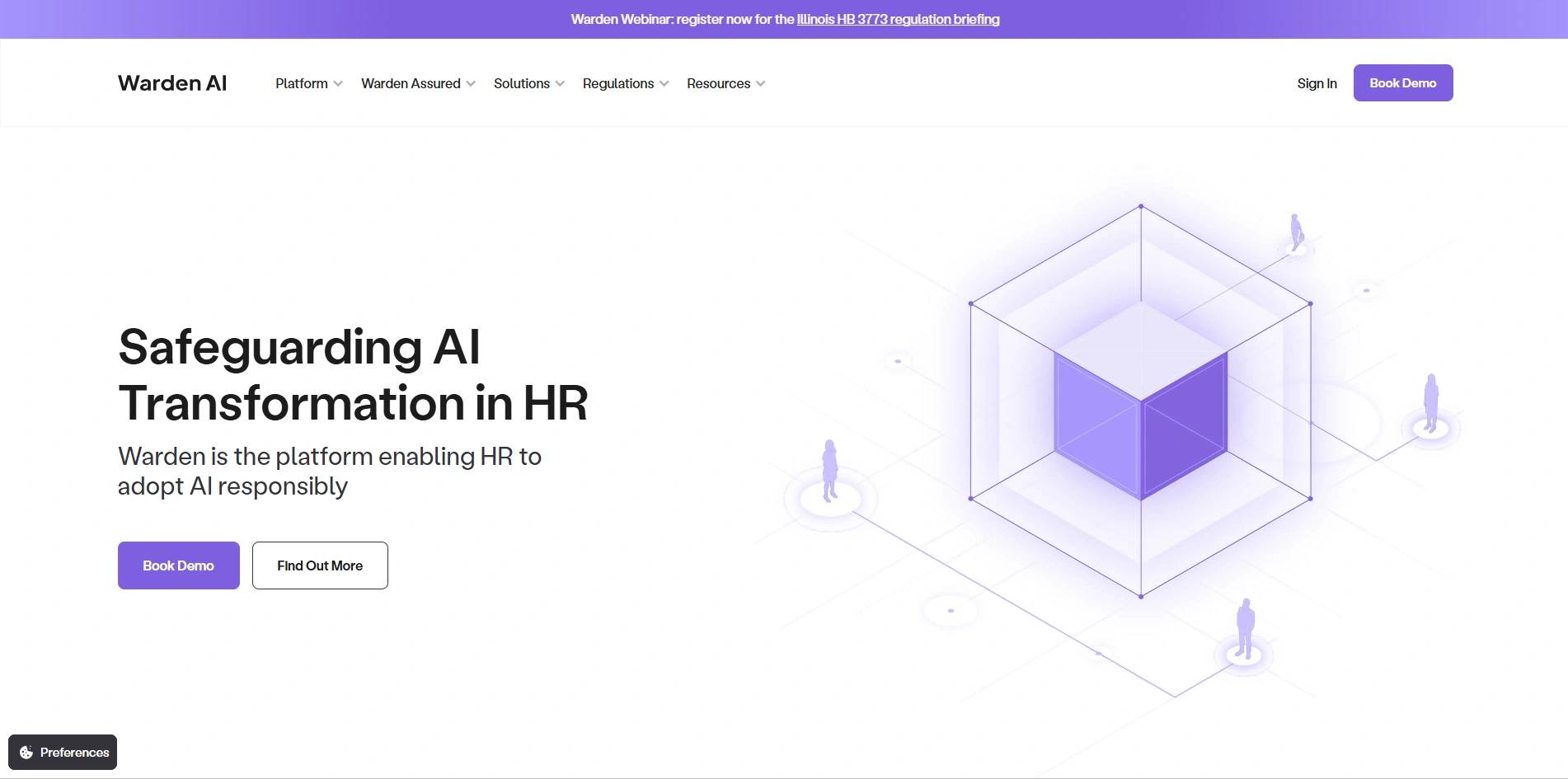Expand the Regulations dropdown chevron
This screenshot has width=1568, height=779.
point(664,84)
